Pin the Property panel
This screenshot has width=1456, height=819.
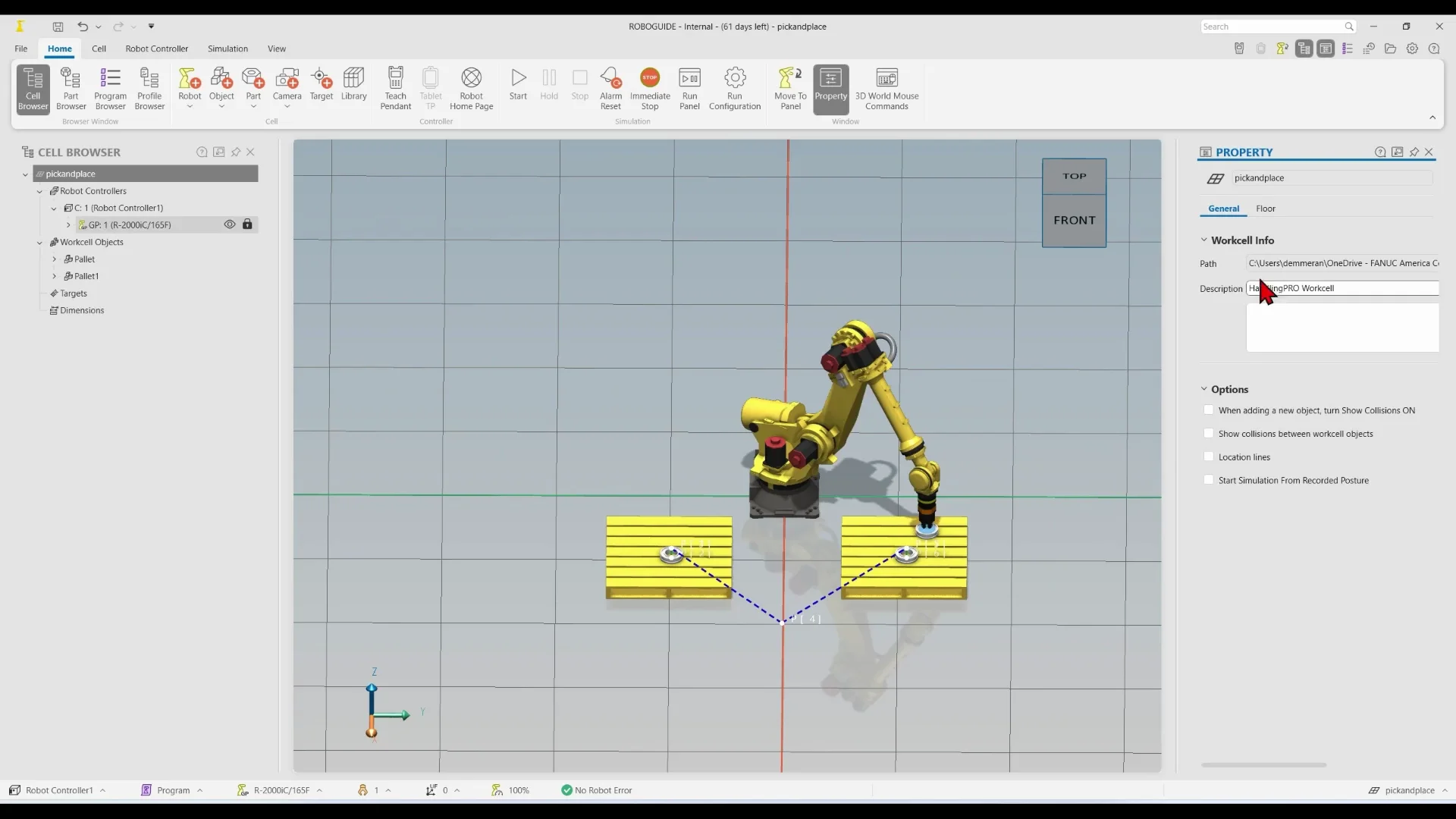1414,152
